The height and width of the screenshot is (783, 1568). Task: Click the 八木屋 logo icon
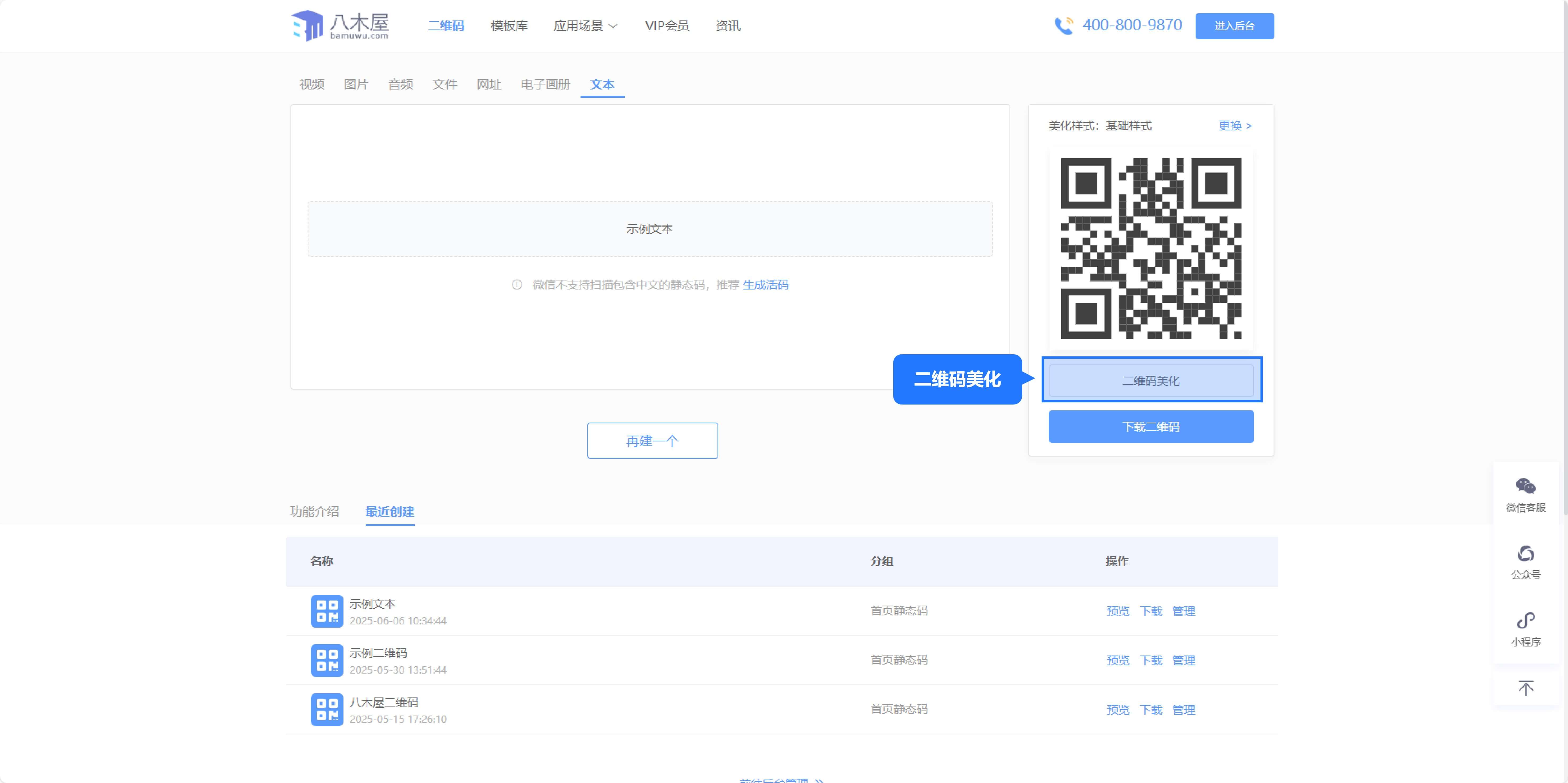tap(308, 25)
